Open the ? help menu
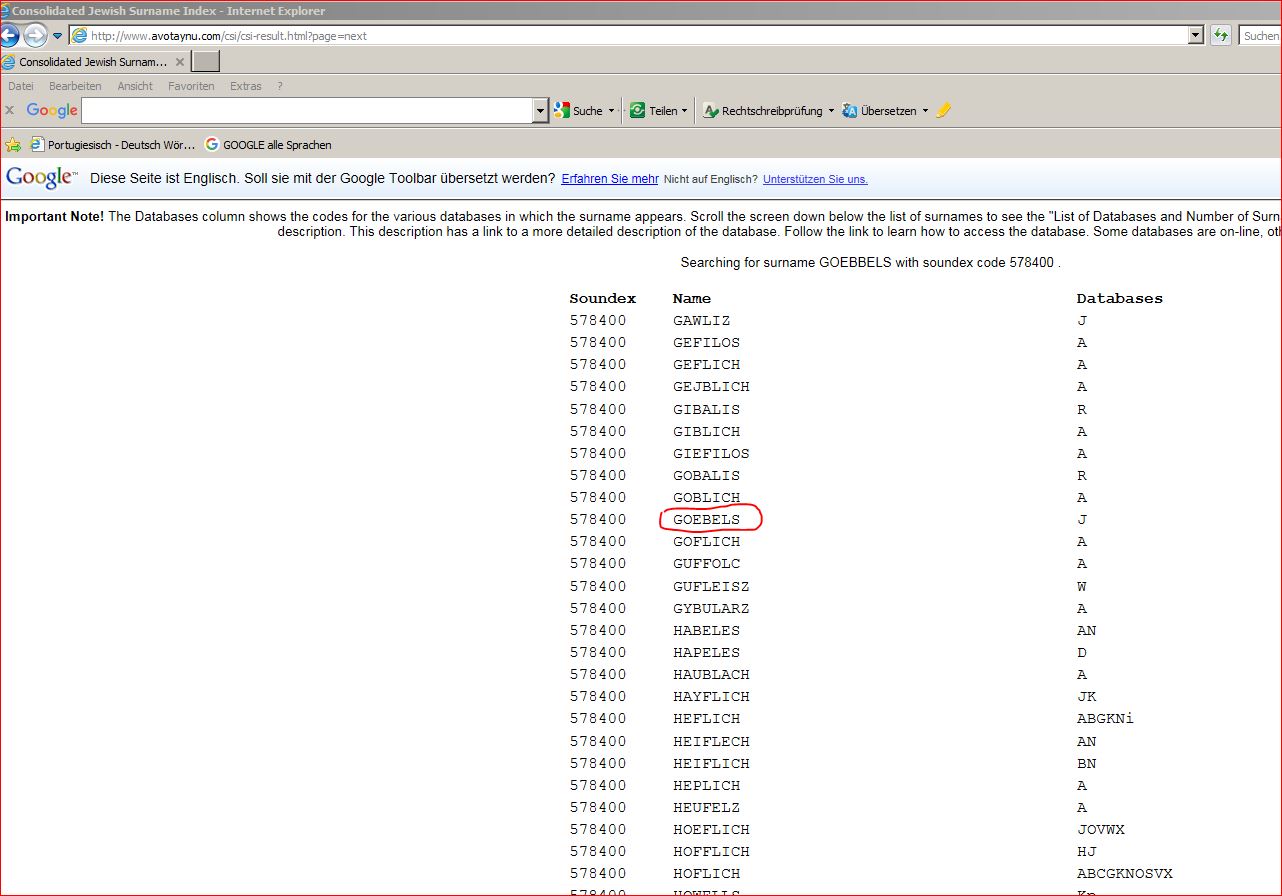The width and height of the screenshot is (1282, 896). [280, 86]
